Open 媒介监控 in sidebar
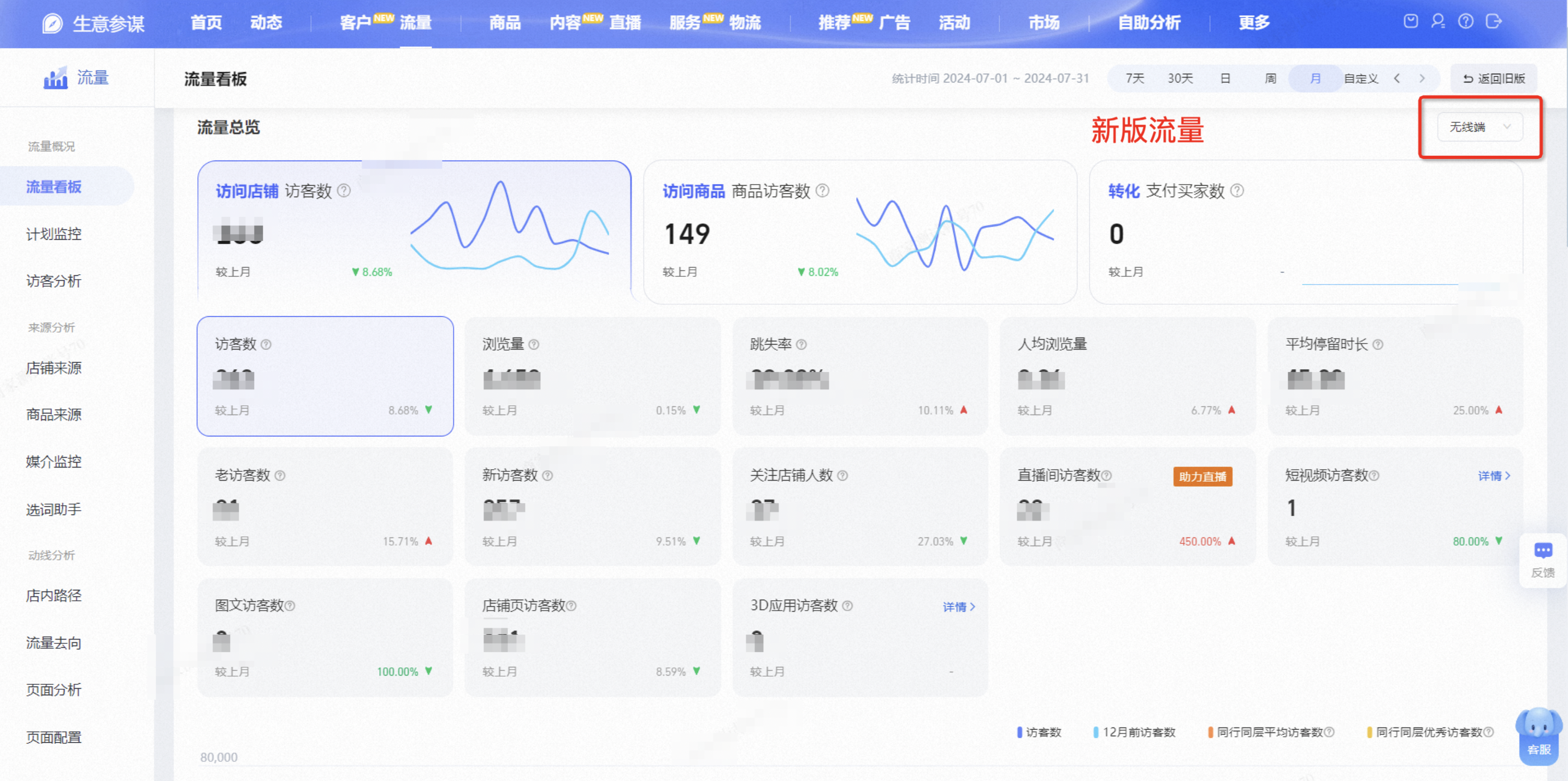 54,461
